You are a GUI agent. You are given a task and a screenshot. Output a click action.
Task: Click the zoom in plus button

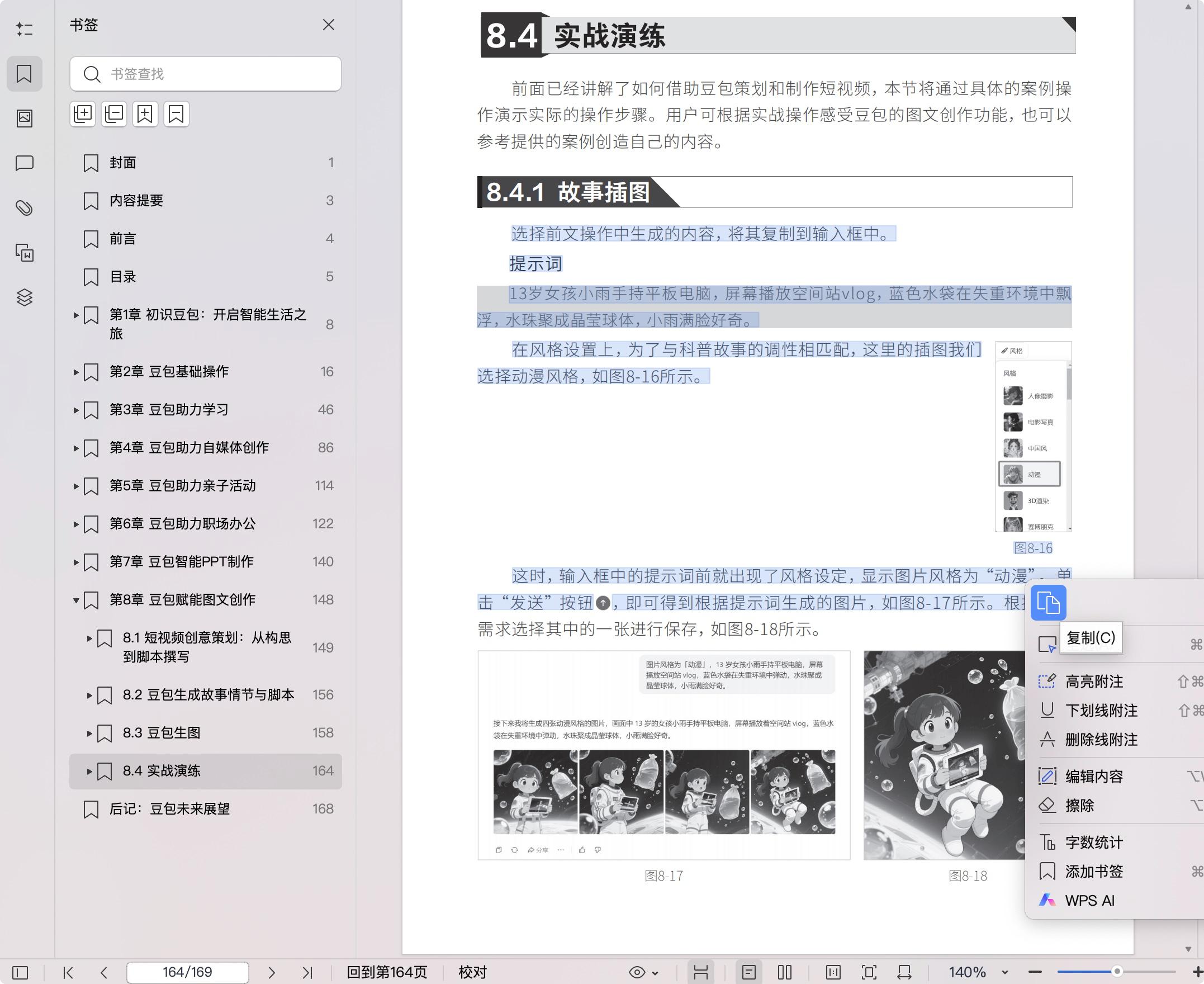click(x=1198, y=973)
